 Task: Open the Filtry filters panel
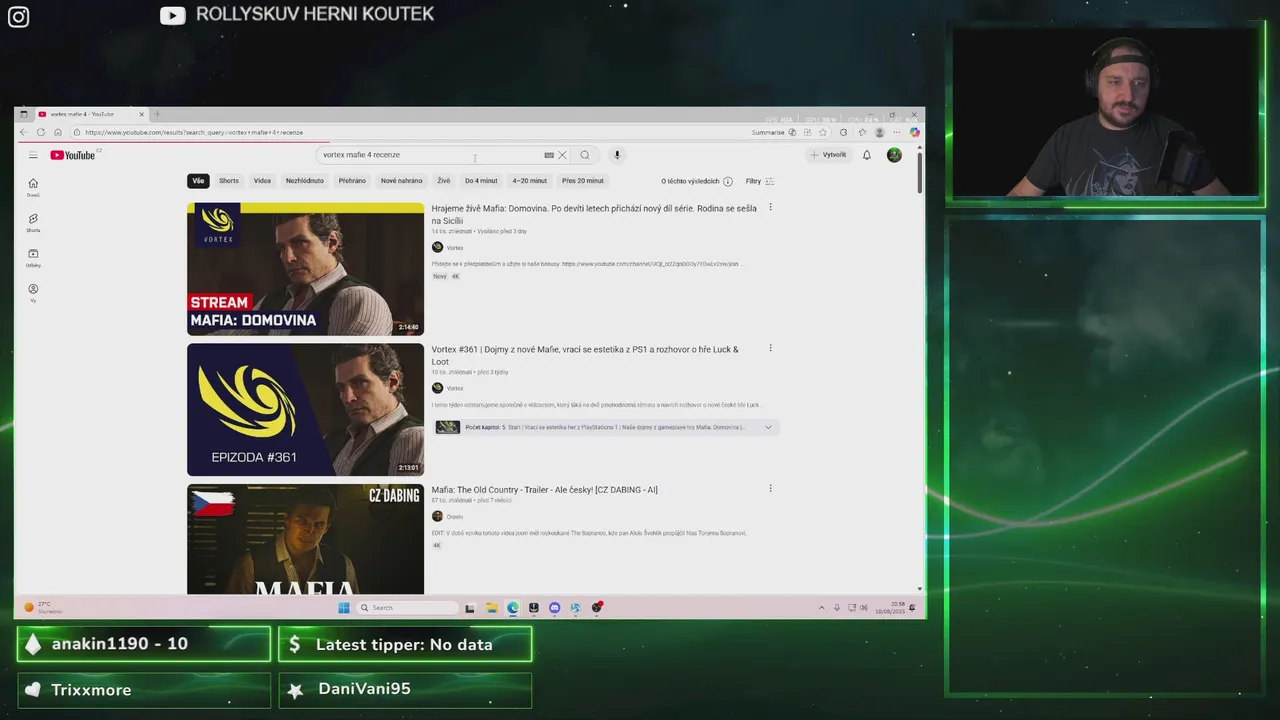coord(760,181)
